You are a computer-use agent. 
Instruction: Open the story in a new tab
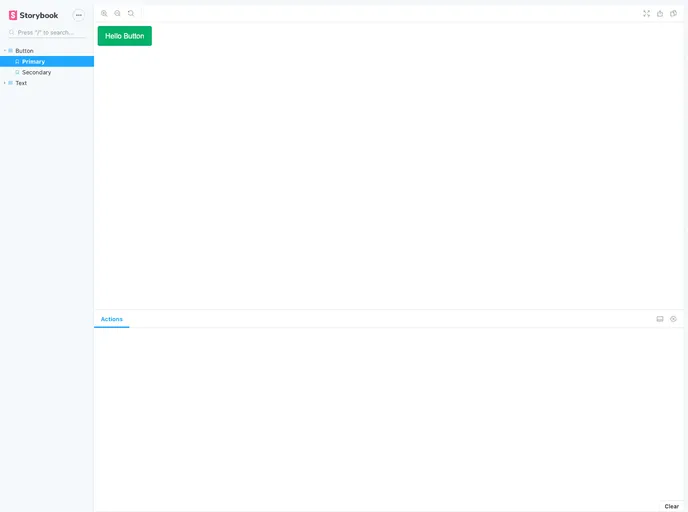[660, 13]
